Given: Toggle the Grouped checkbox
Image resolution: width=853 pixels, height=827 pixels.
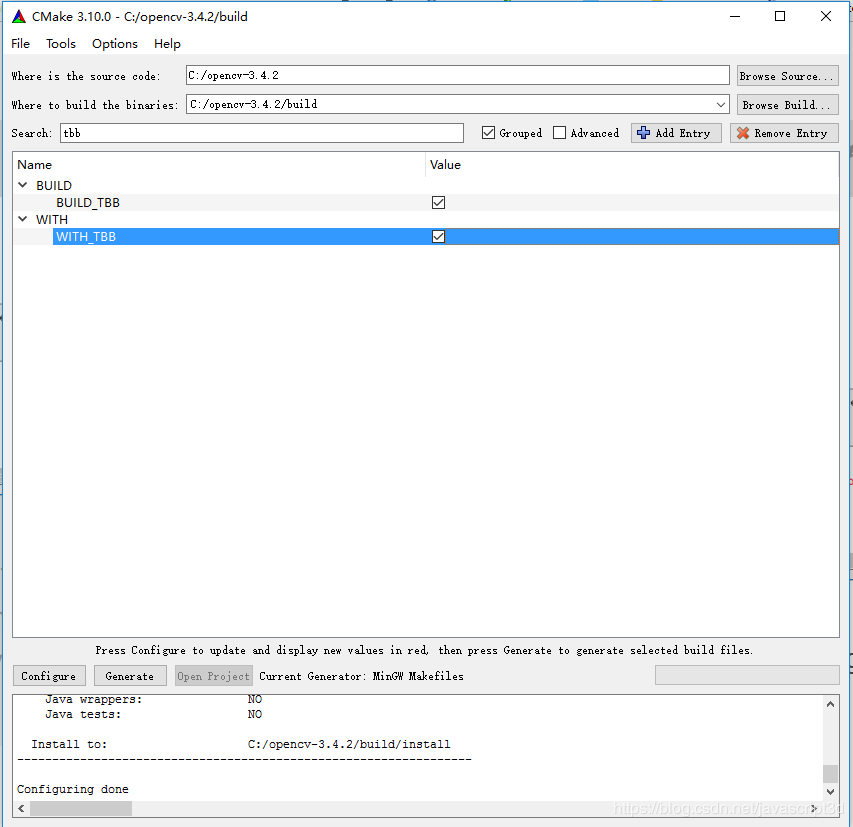Looking at the screenshot, I should pos(488,133).
